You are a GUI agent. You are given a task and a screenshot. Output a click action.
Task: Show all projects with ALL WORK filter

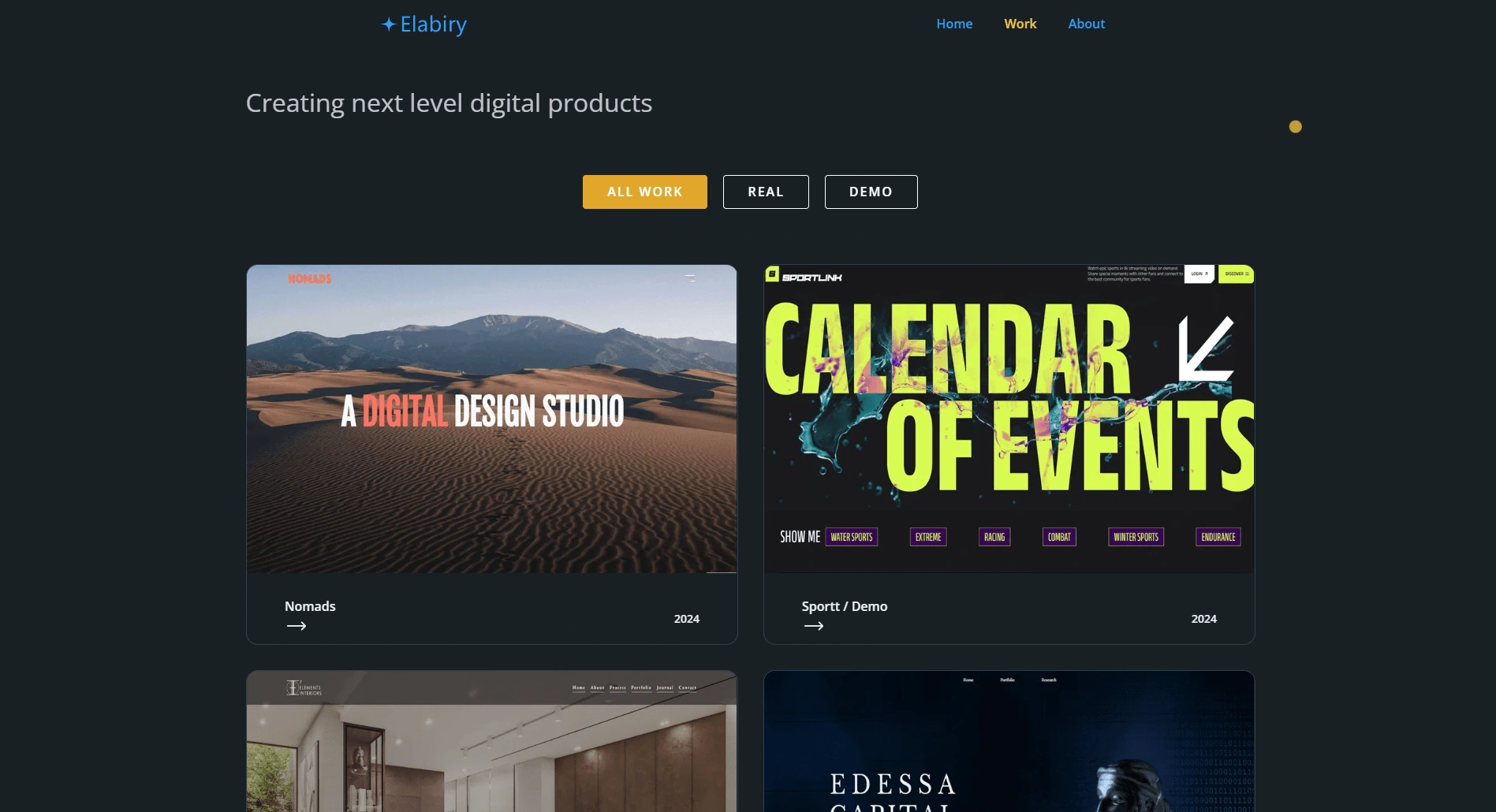click(645, 192)
